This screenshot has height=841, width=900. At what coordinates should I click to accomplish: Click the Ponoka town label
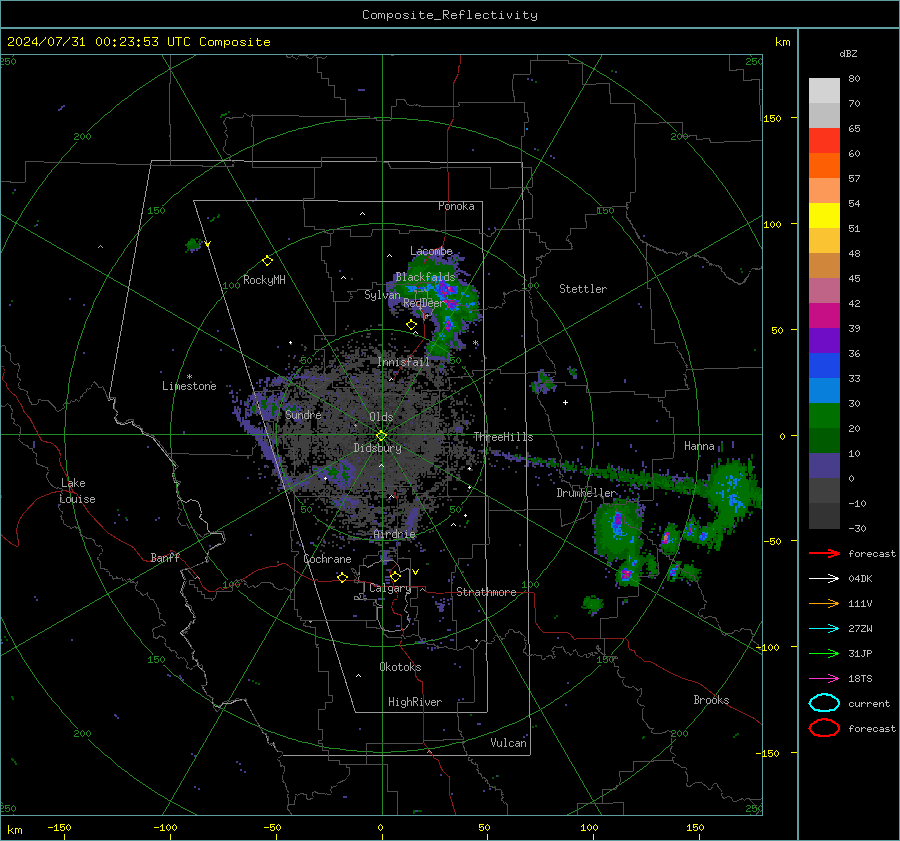tap(456, 206)
